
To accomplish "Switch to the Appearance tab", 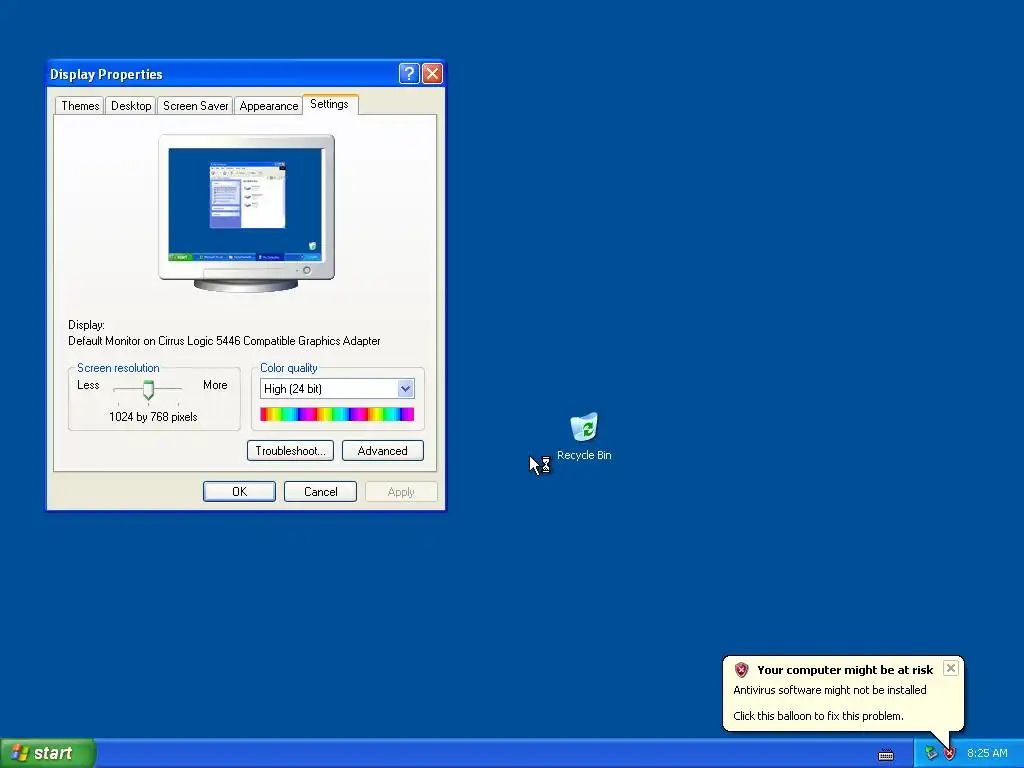I will (x=268, y=106).
